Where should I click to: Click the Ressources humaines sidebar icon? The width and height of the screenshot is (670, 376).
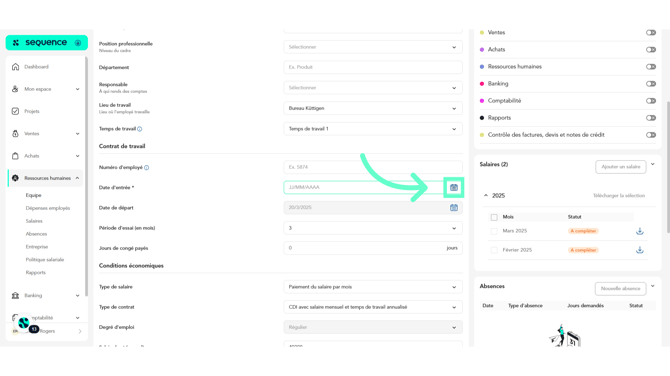[15, 178]
